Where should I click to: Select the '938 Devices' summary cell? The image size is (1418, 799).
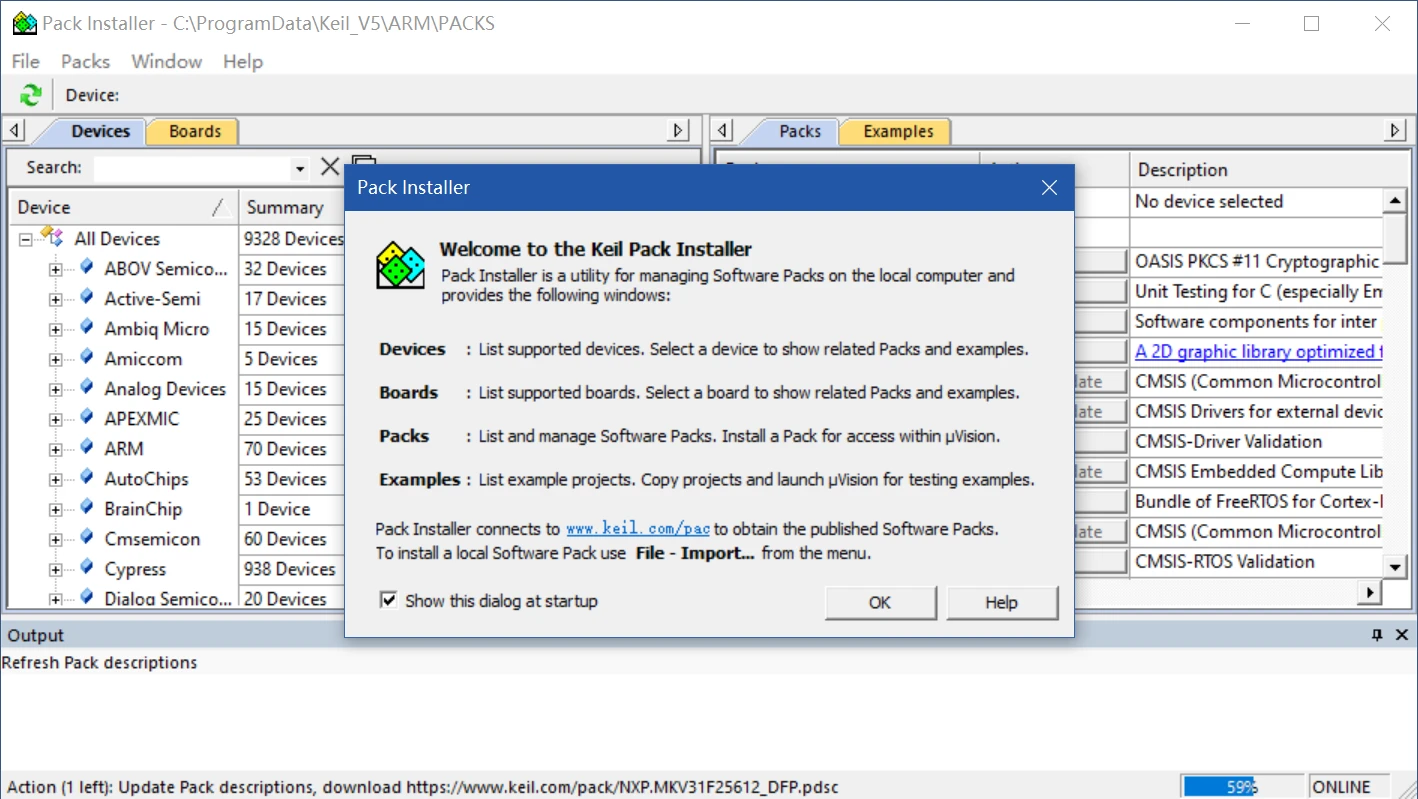click(x=292, y=569)
